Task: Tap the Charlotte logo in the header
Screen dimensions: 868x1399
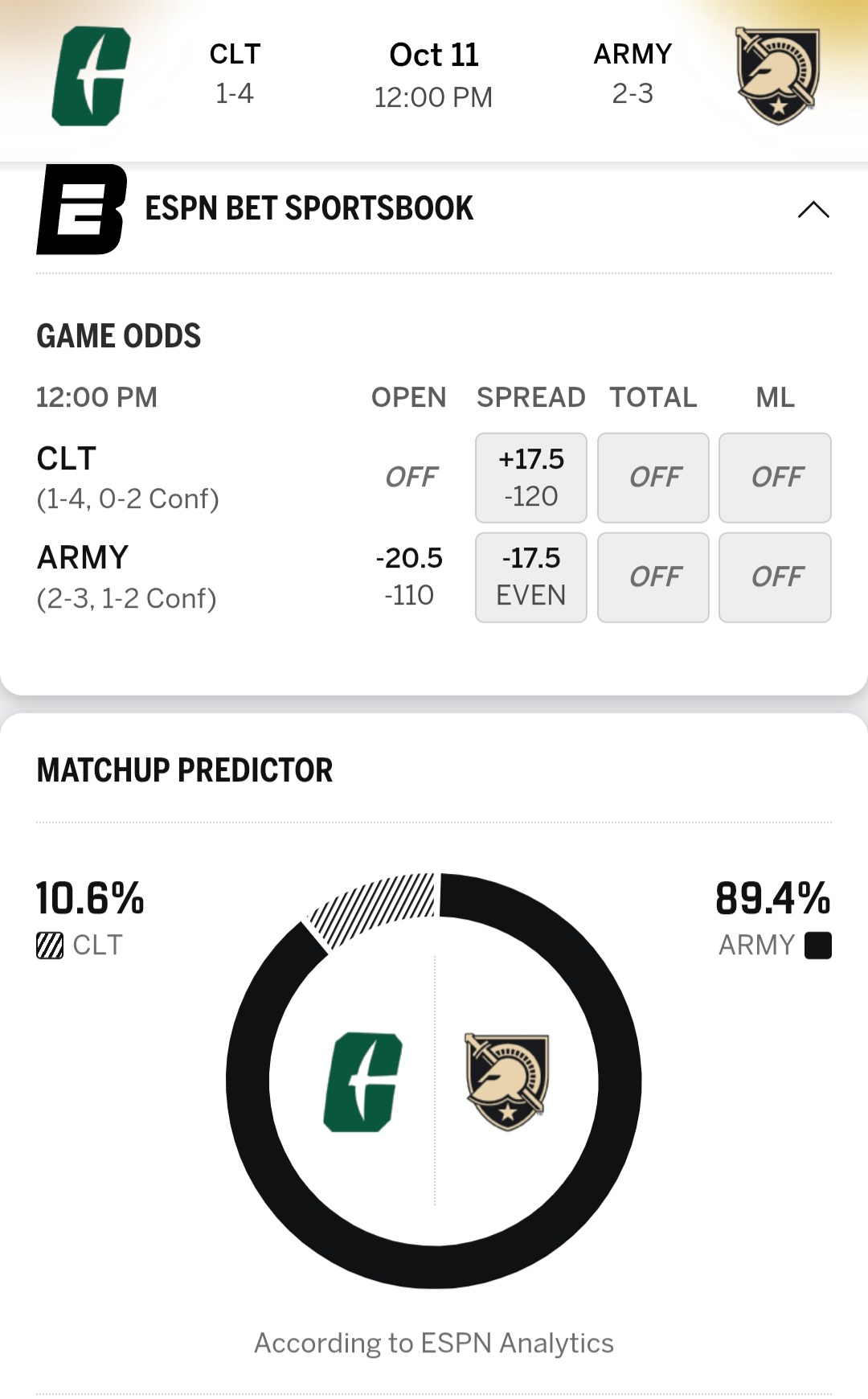Action: tap(91, 76)
